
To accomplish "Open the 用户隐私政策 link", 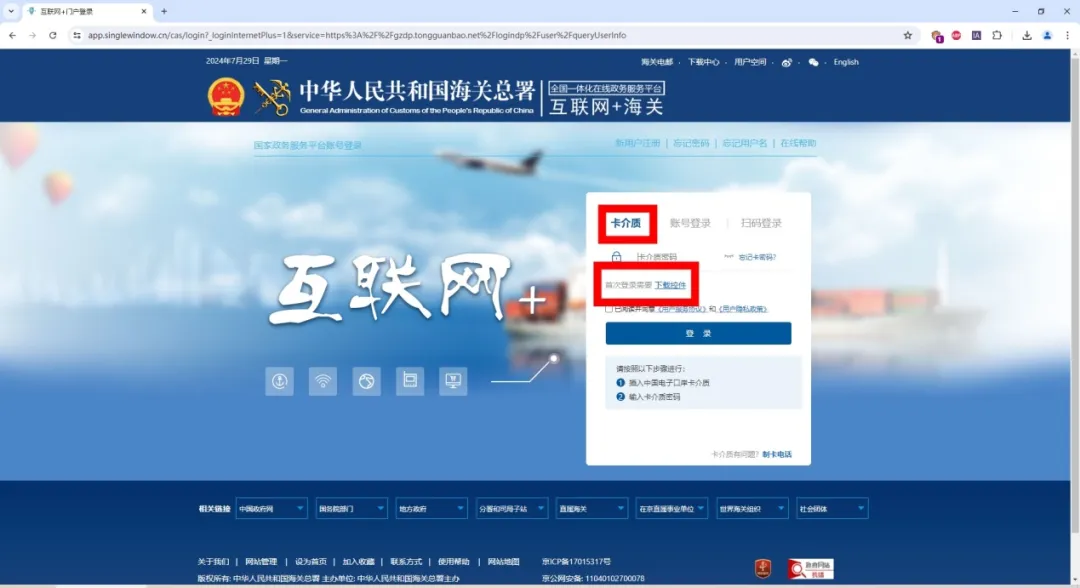I will coord(743,309).
